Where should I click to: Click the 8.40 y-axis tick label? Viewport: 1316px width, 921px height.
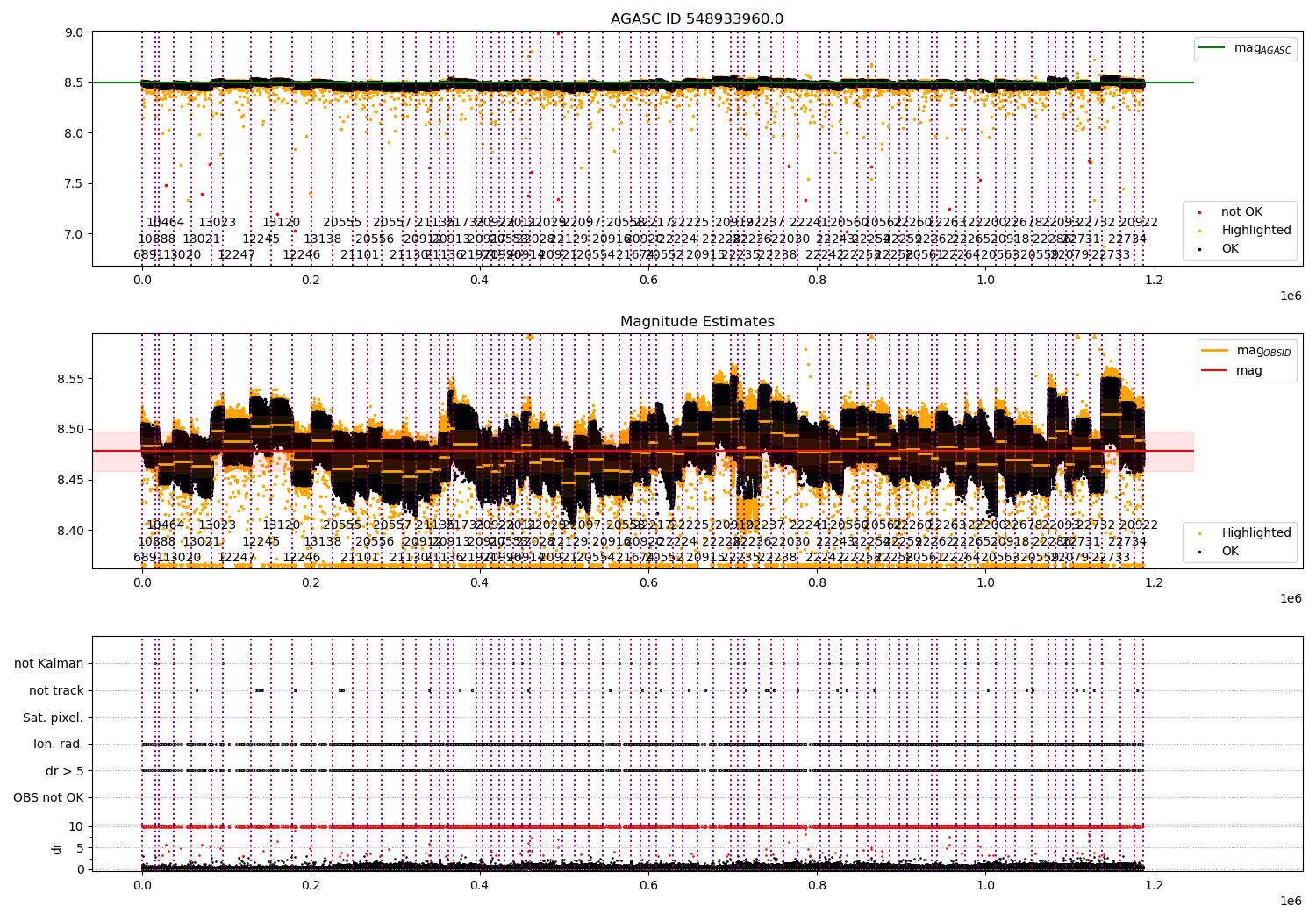[x=71, y=531]
